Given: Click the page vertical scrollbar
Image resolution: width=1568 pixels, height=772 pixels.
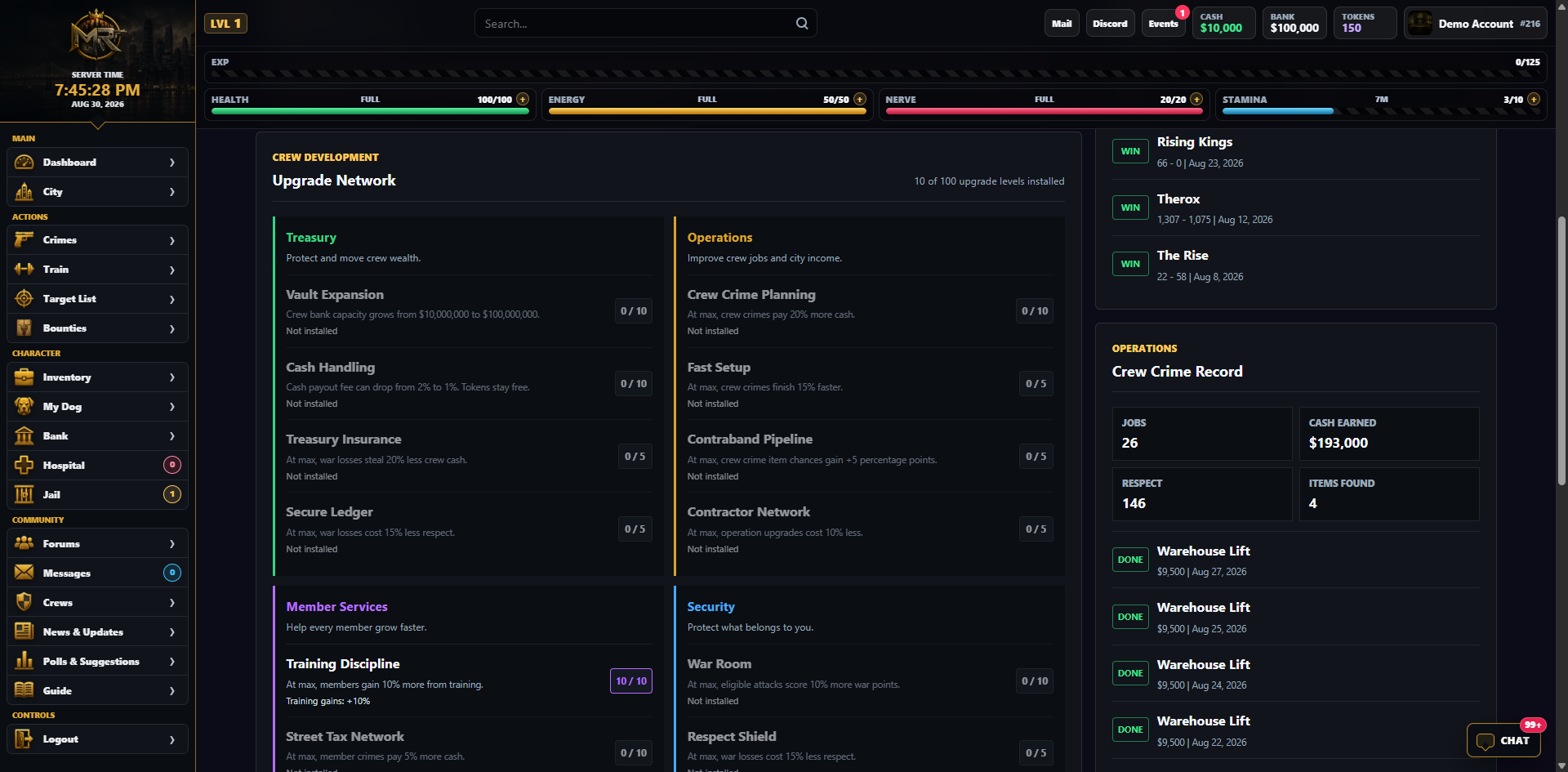Looking at the screenshot, I should tap(1561, 351).
